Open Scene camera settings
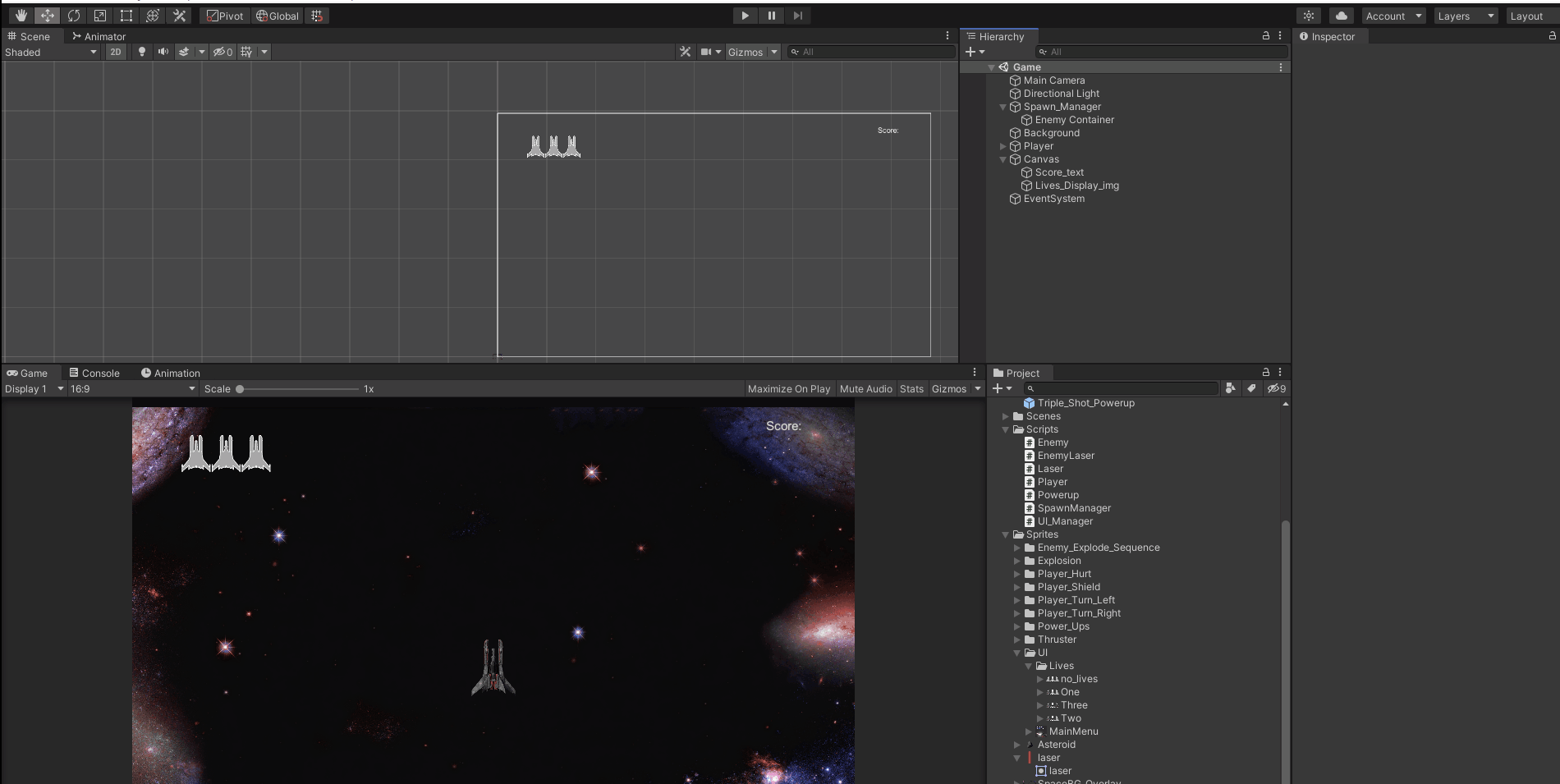The image size is (1560, 784). click(706, 52)
